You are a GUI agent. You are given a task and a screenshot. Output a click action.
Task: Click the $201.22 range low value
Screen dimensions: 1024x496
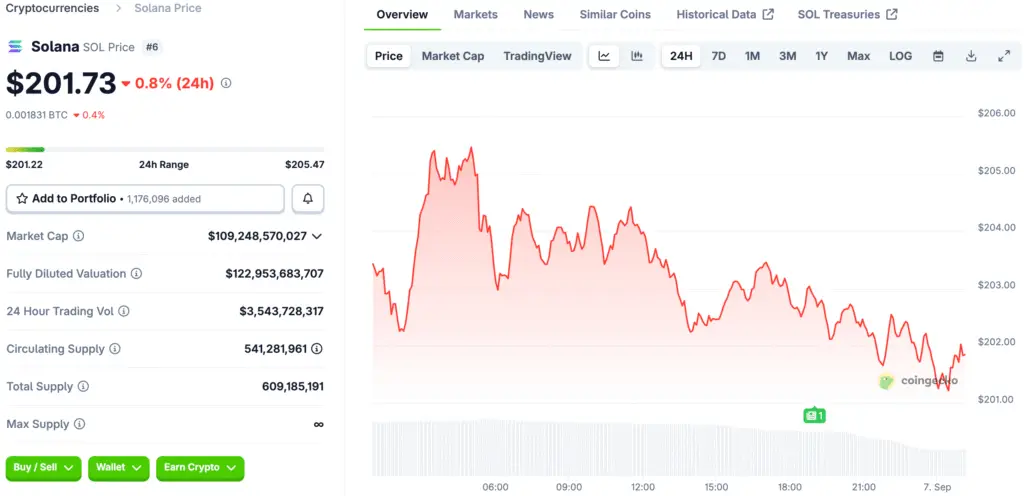pyautogui.click(x=24, y=164)
